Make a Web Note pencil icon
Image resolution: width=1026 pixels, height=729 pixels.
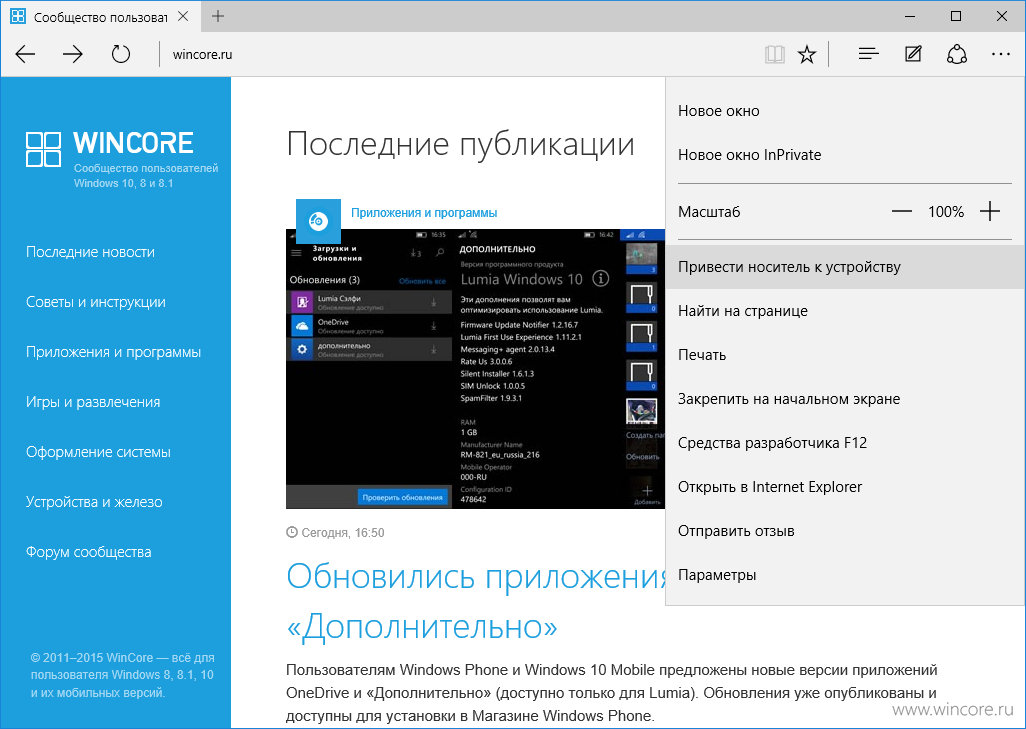tap(913, 54)
